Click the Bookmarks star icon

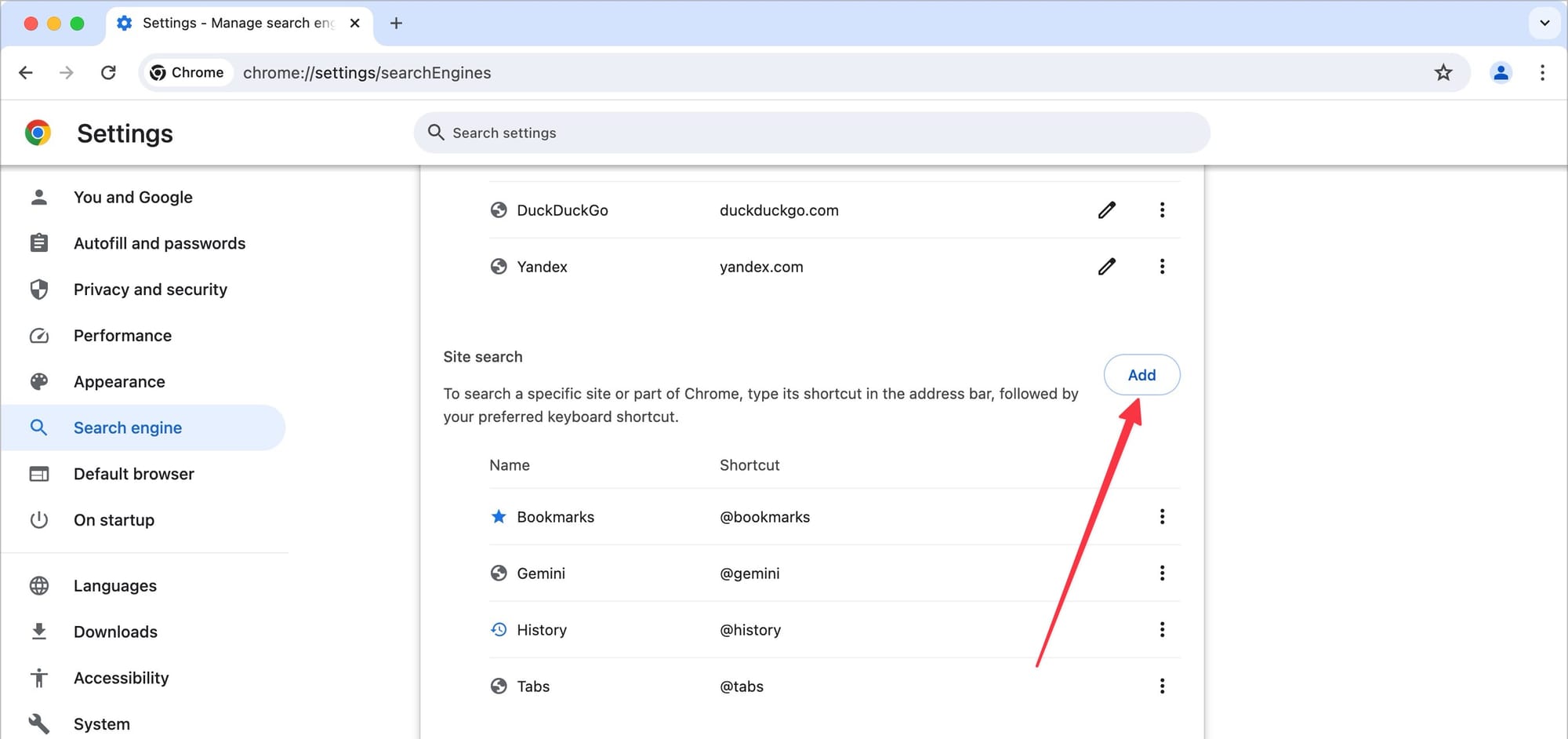click(x=499, y=516)
